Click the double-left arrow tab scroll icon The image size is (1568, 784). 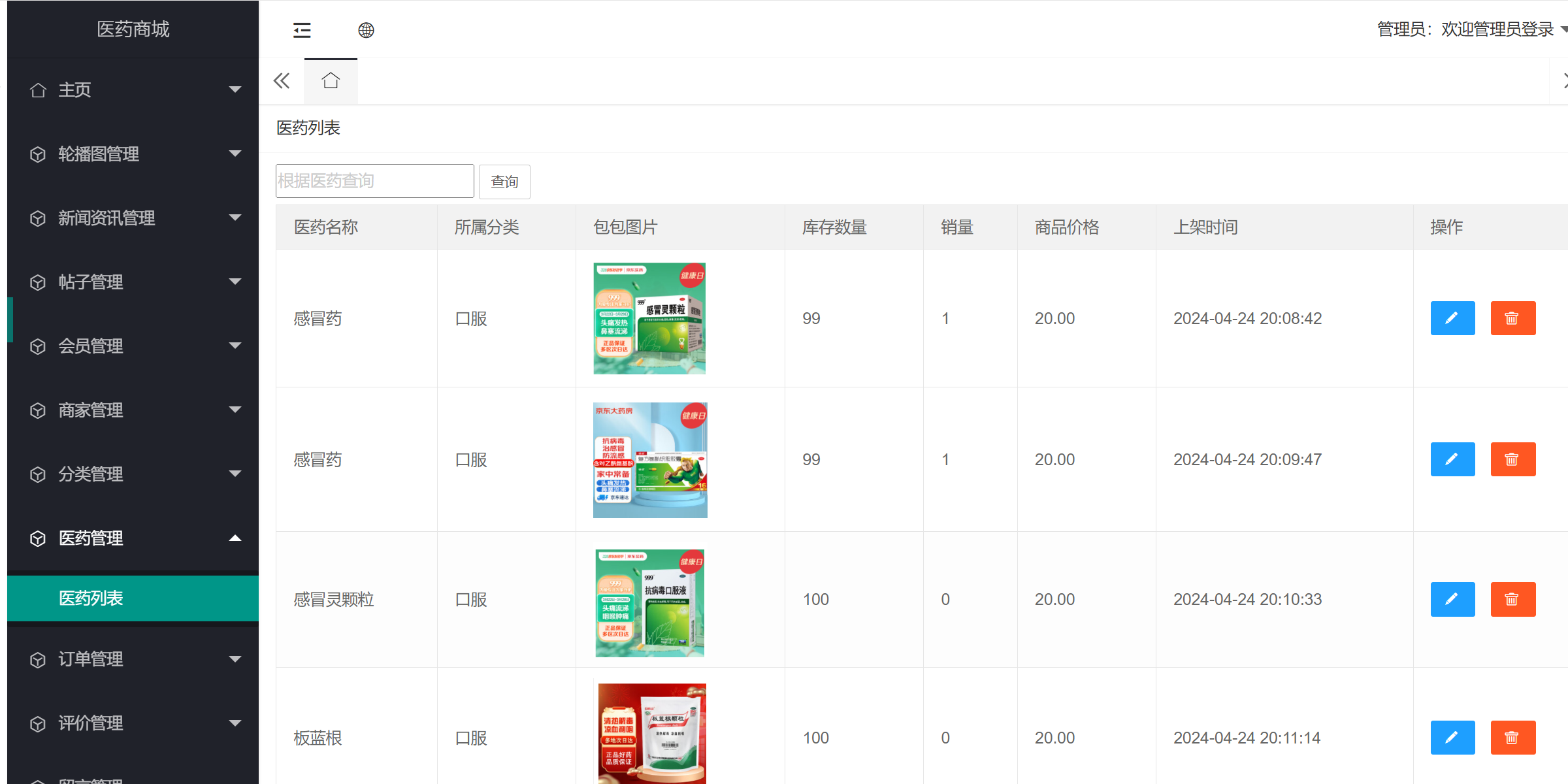282,81
